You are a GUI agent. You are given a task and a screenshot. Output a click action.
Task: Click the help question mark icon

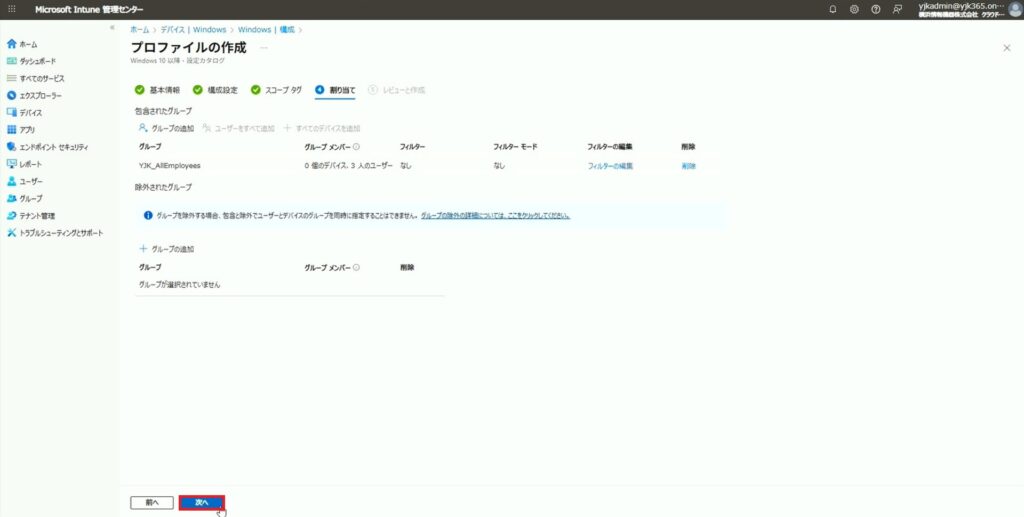pos(876,9)
